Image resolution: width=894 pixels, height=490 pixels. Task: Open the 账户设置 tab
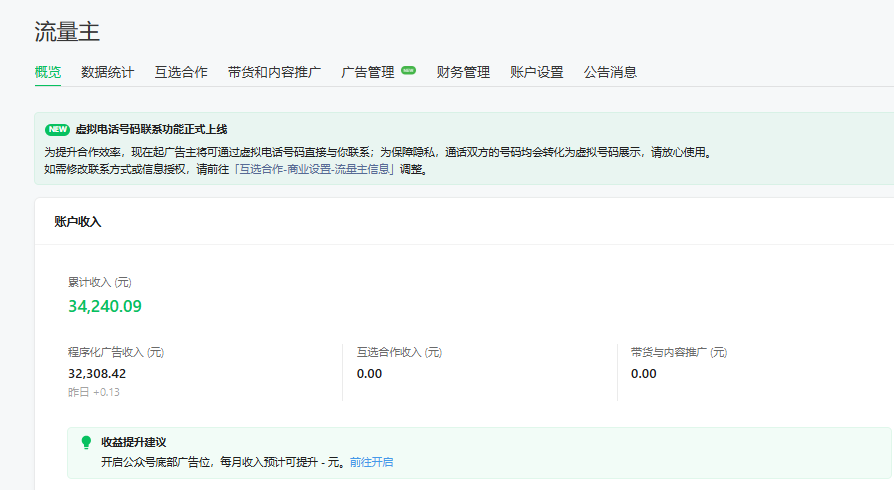tap(537, 72)
